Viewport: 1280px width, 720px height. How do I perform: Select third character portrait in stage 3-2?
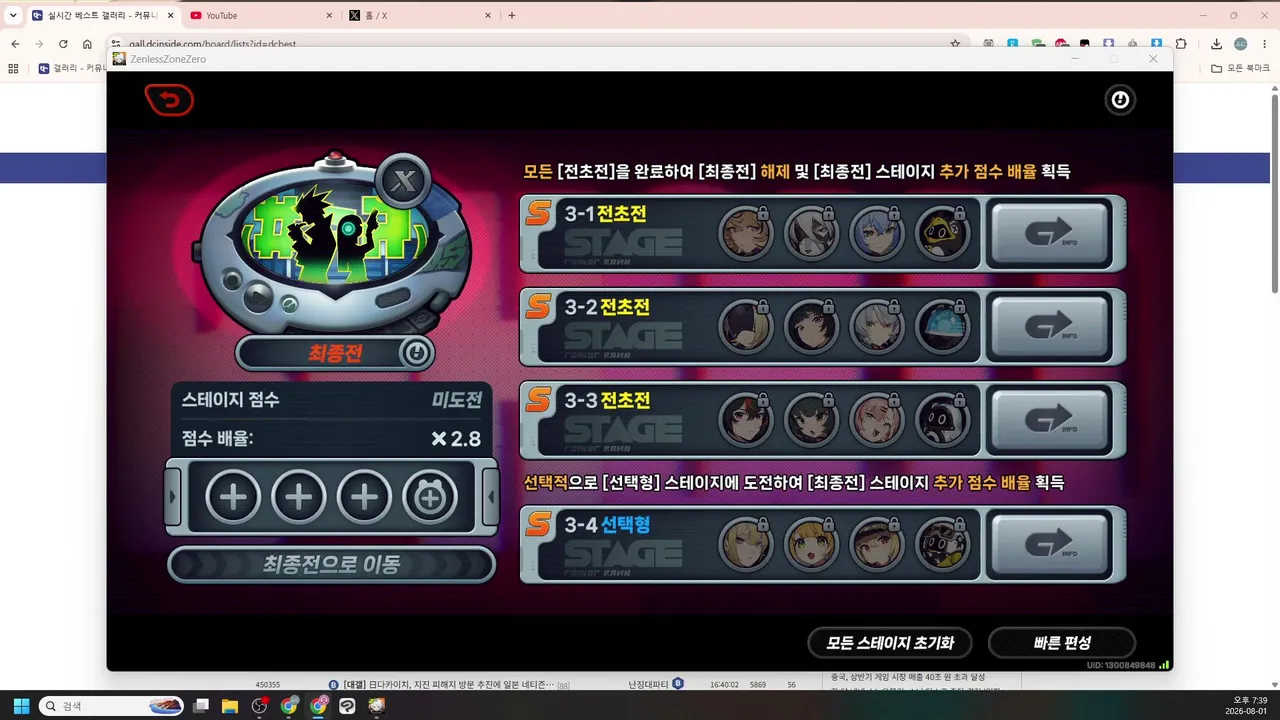pyautogui.click(x=877, y=327)
